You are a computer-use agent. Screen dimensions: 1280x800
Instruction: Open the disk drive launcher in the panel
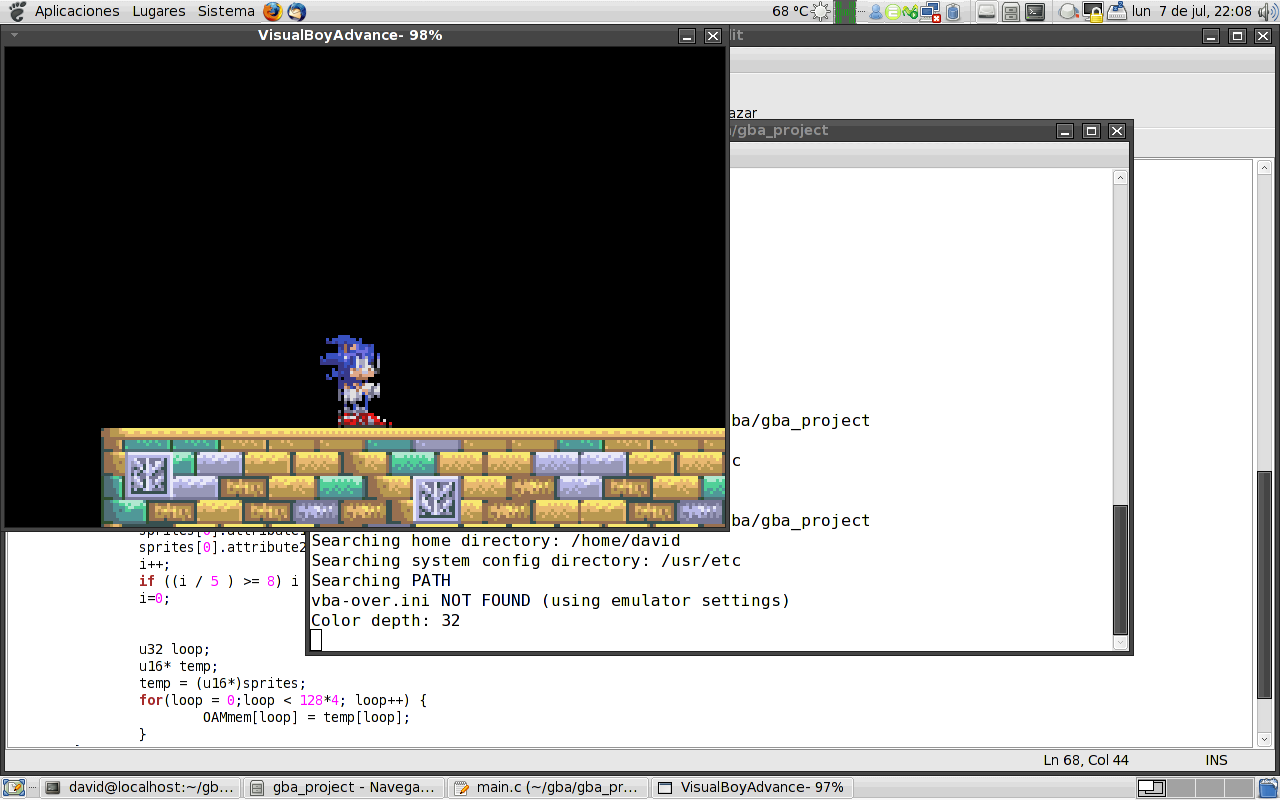point(987,12)
